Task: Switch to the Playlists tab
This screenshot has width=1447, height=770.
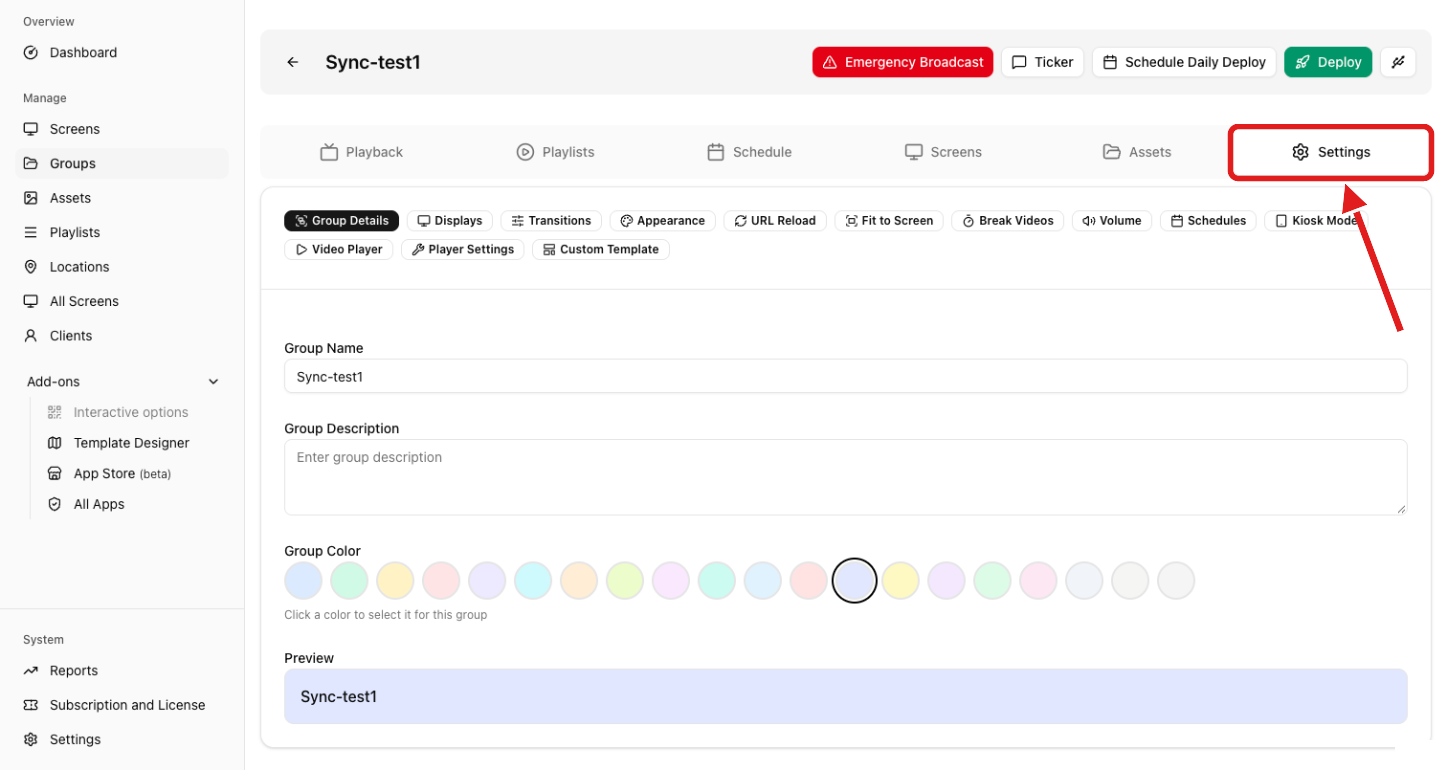Action: pos(555,152)
